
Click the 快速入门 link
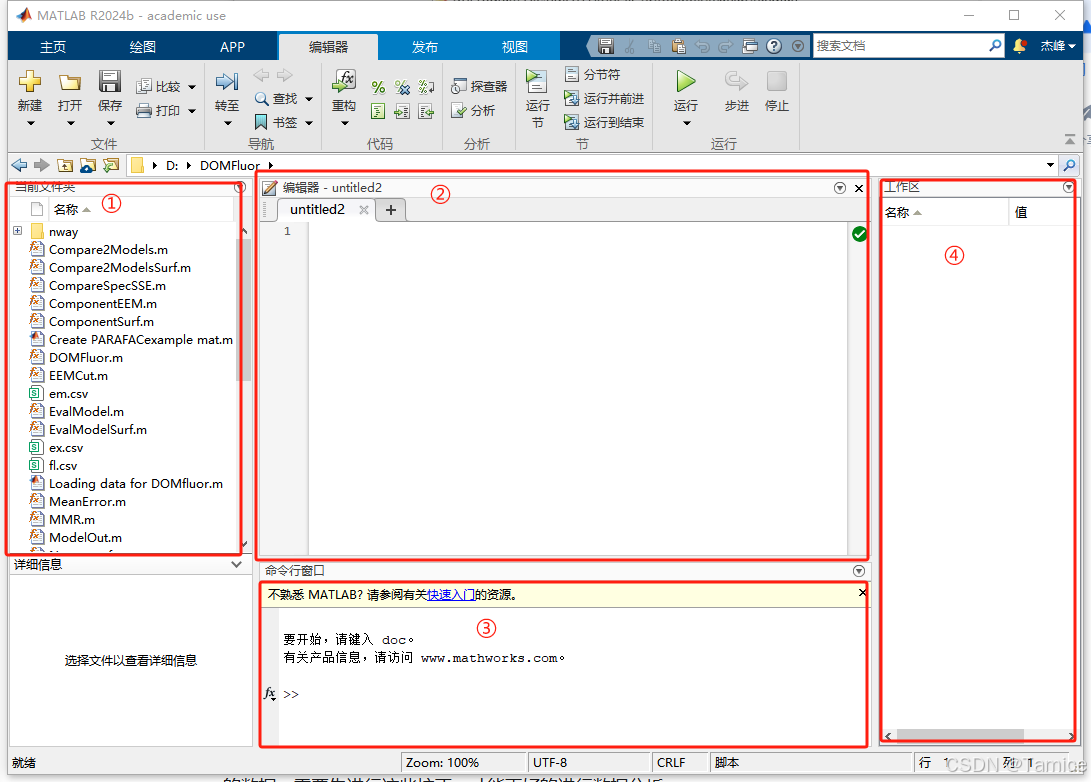451,595
